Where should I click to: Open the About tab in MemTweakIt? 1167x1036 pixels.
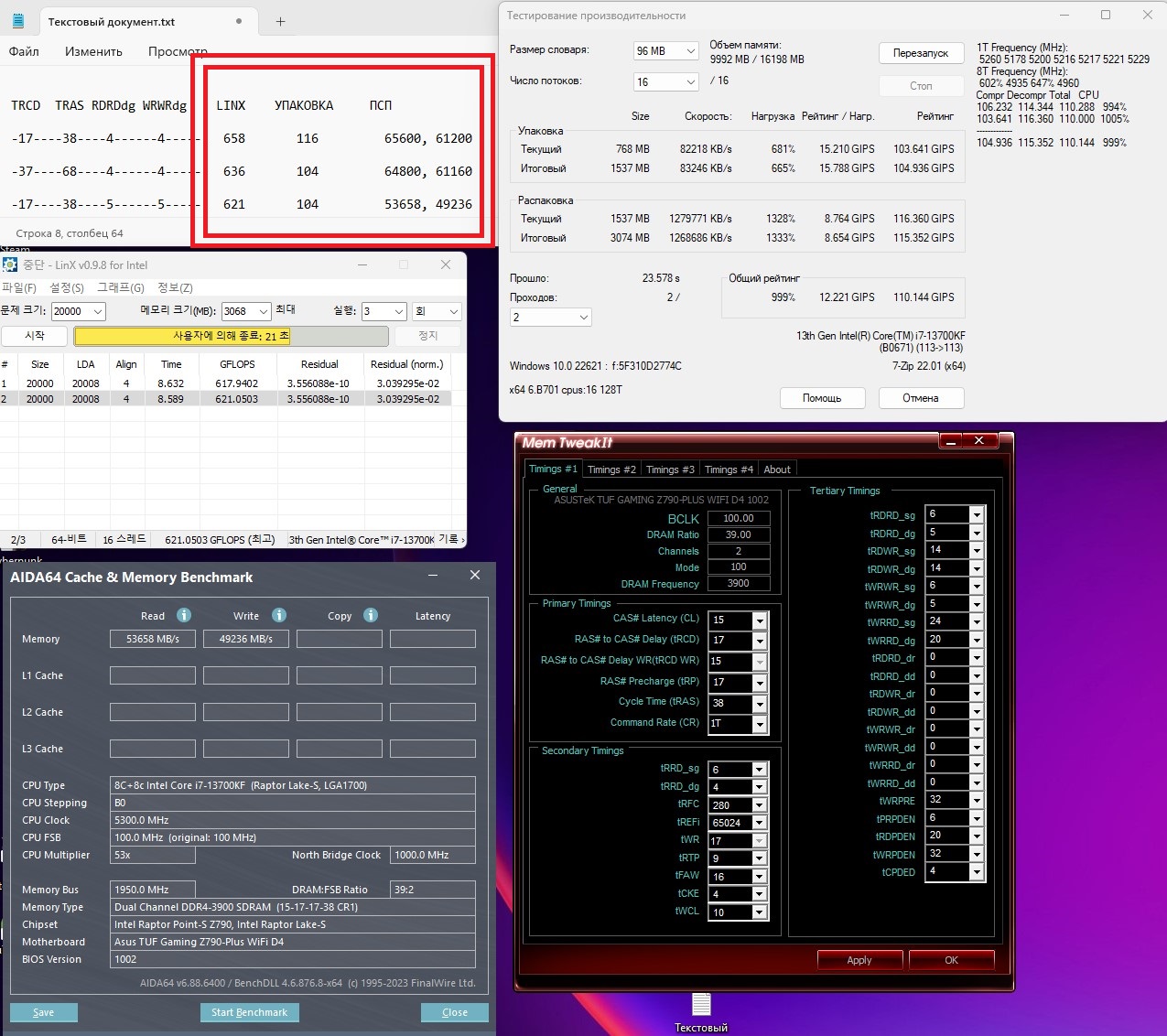pyautogui.click(x=777, y=469)
